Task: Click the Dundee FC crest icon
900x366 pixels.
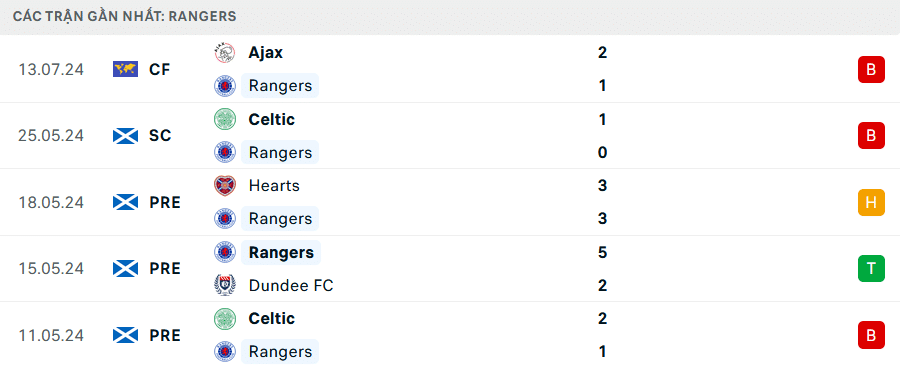Action: [224, 285]
